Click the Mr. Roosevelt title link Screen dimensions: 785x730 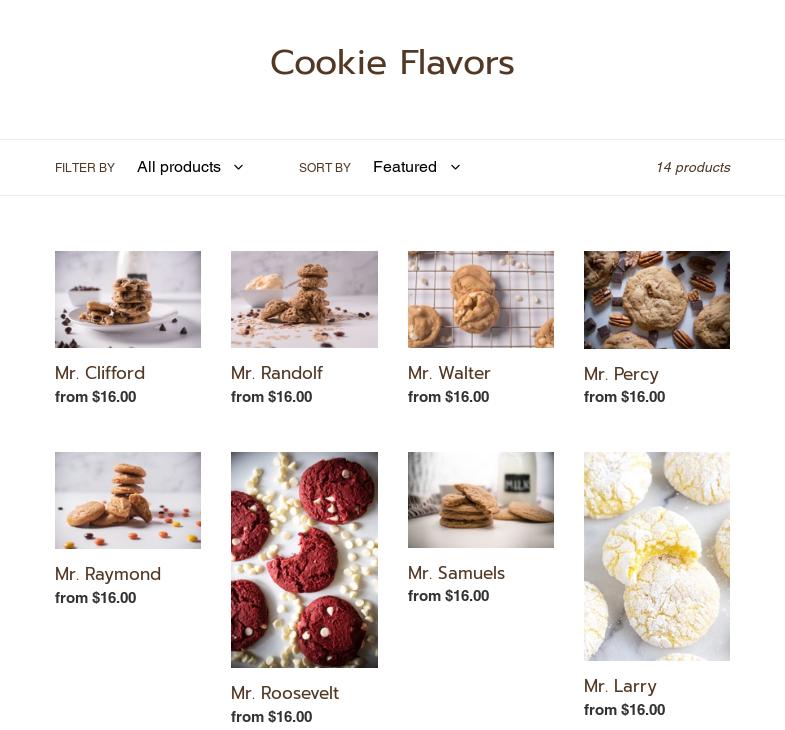(x=285, y=693)
